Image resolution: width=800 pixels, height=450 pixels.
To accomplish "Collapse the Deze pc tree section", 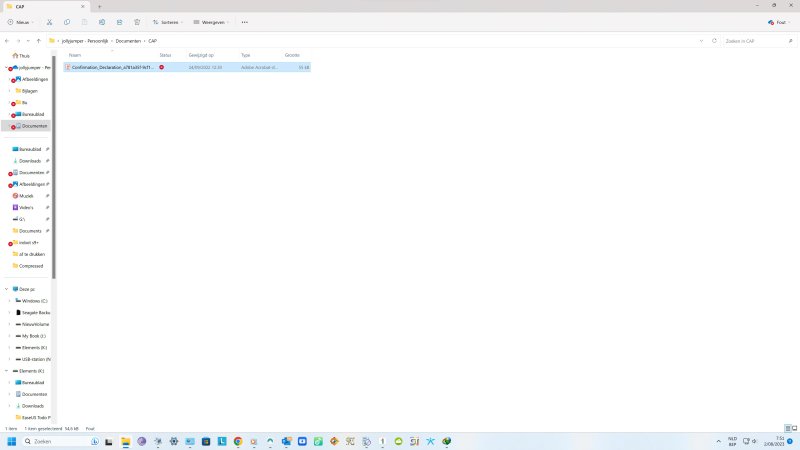I will [x=6, y=289].
